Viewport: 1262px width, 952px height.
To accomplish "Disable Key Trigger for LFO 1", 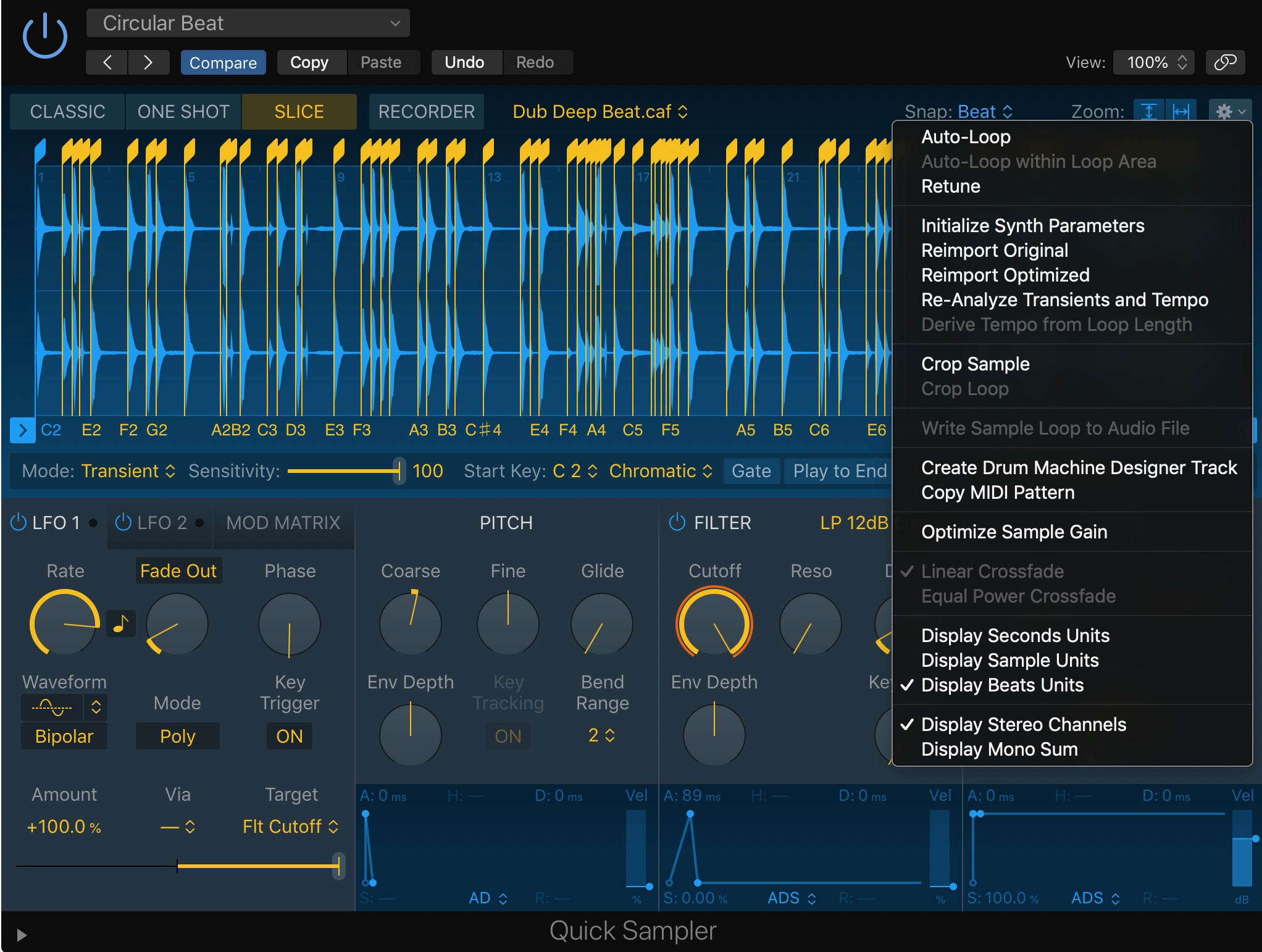I will [289, 736].
